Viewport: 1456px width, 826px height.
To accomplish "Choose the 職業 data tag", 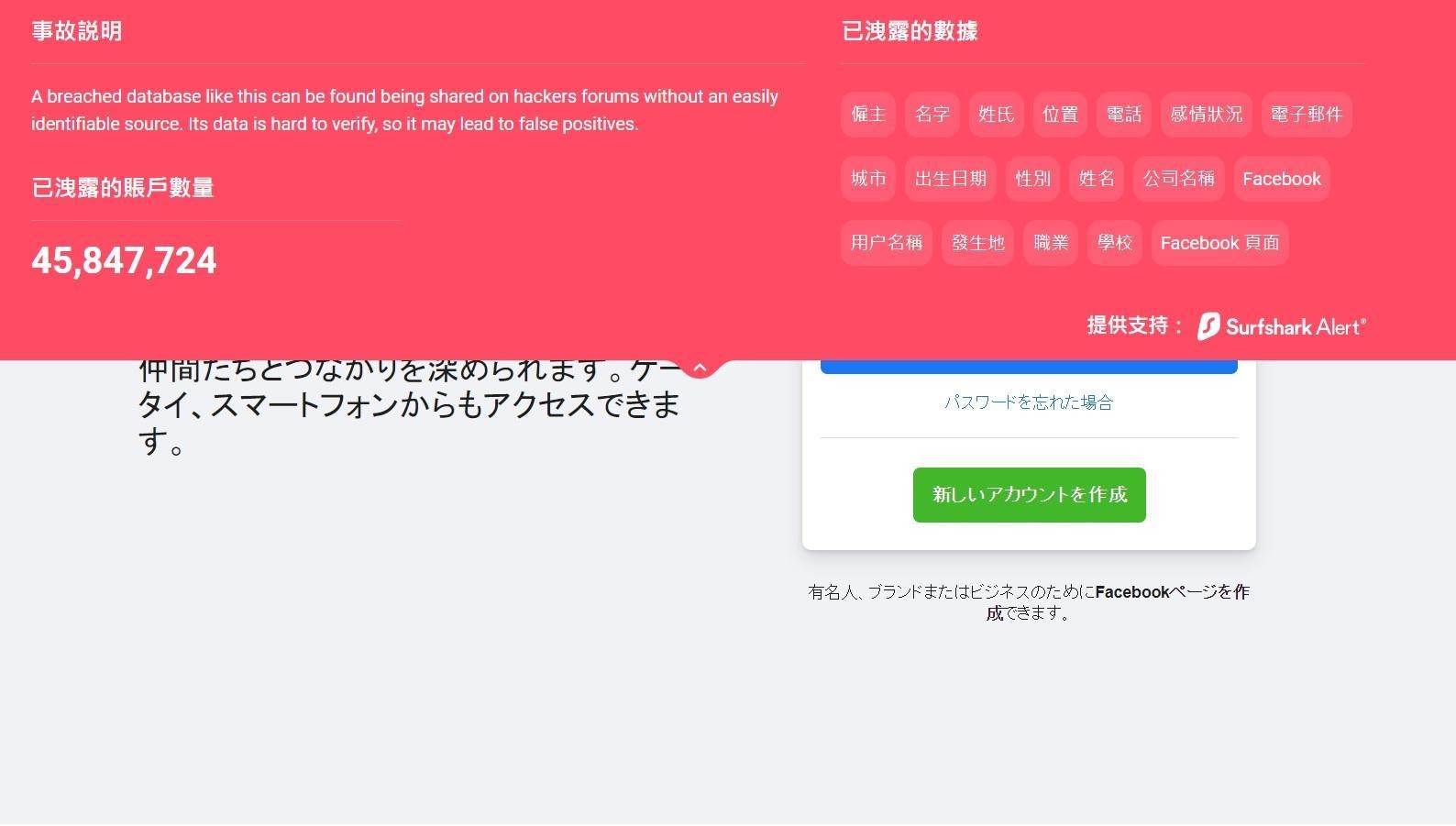I will (1051, 243).
